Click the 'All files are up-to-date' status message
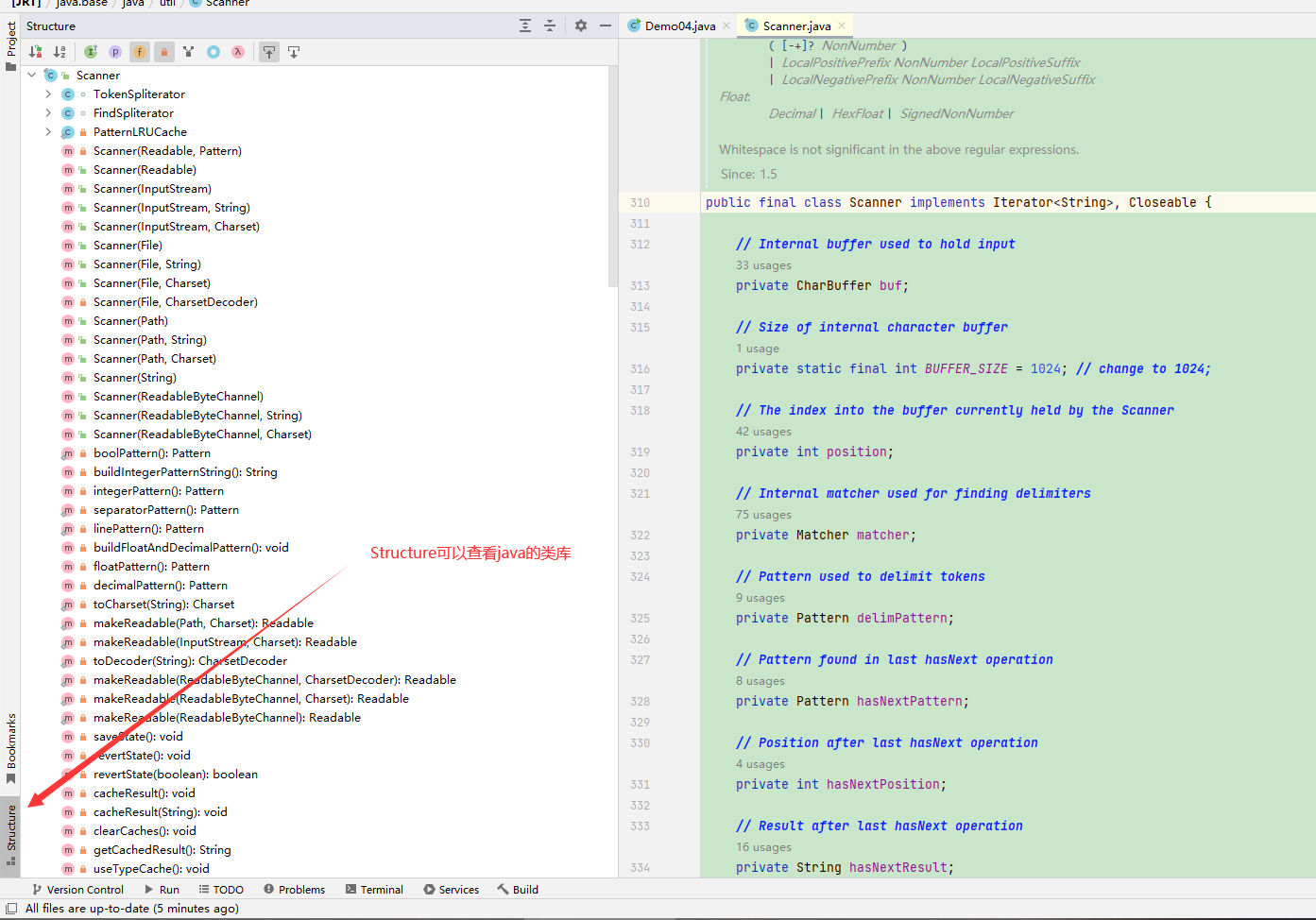 (x=132, y=909)
